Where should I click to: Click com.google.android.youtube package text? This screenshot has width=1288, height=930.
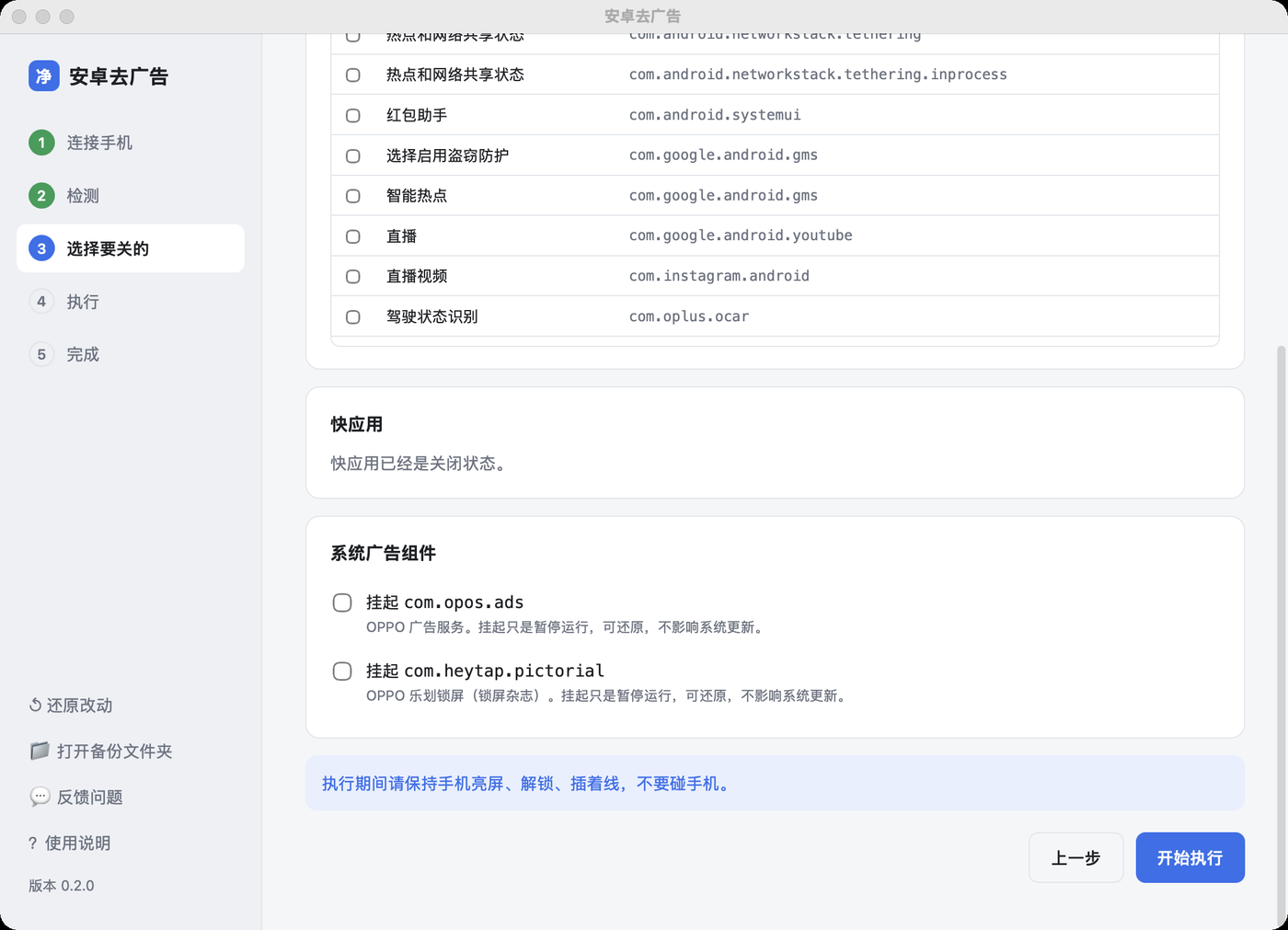tap(741, 235)
